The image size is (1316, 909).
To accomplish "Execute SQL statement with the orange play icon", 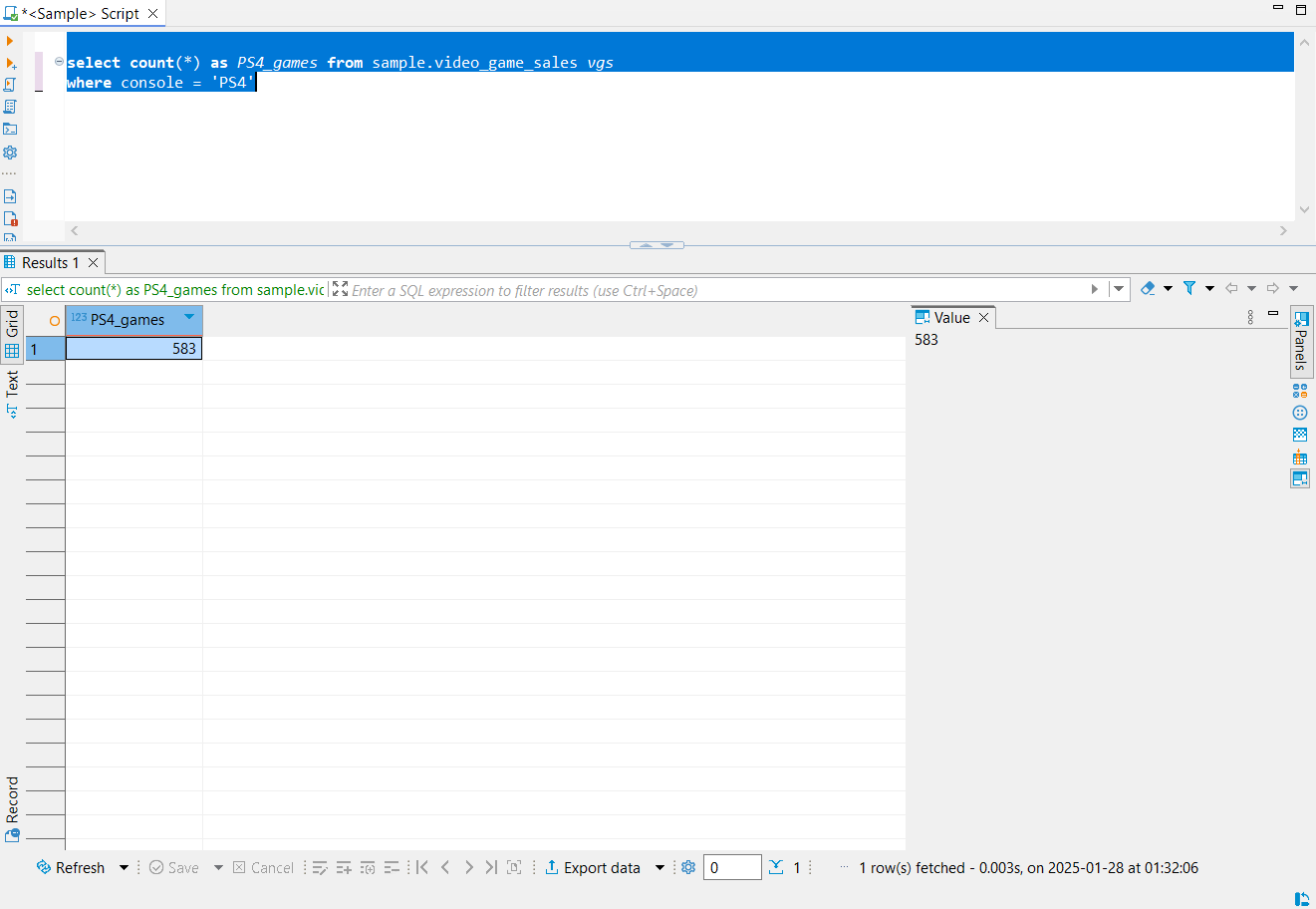I will [x=10, y=42].
